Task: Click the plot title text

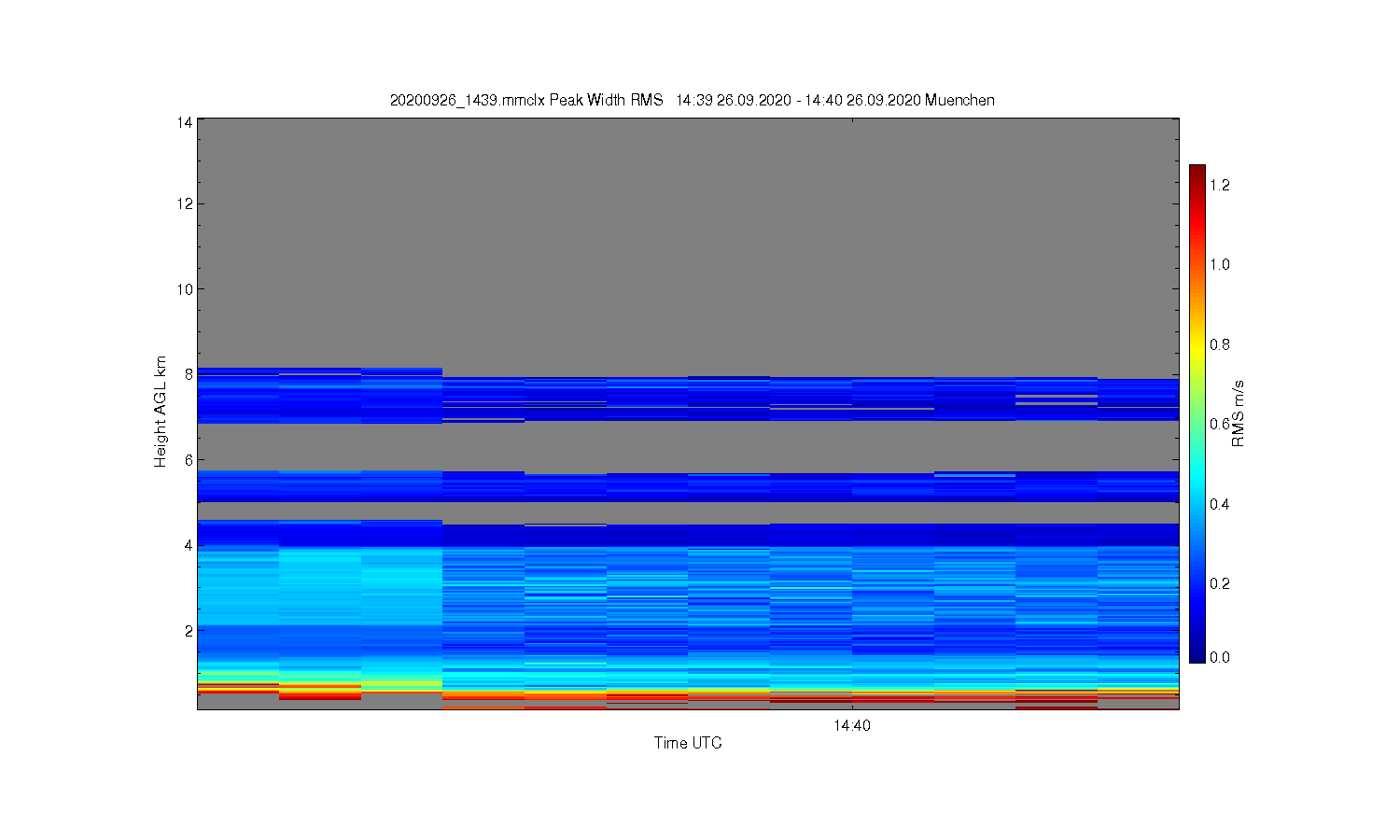Action: pos(692,100)
